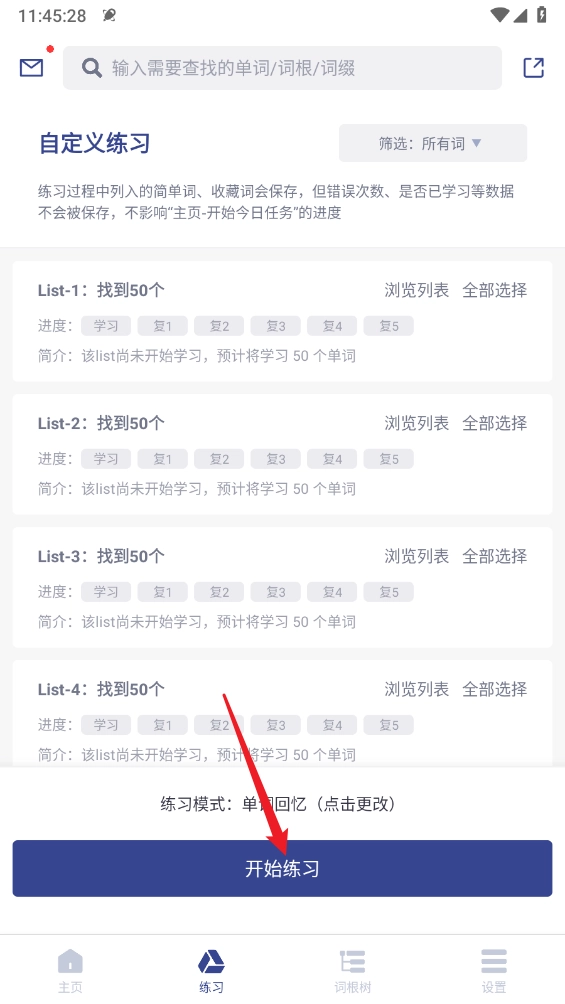Tap the share/export icon at top right

point(533,67)
